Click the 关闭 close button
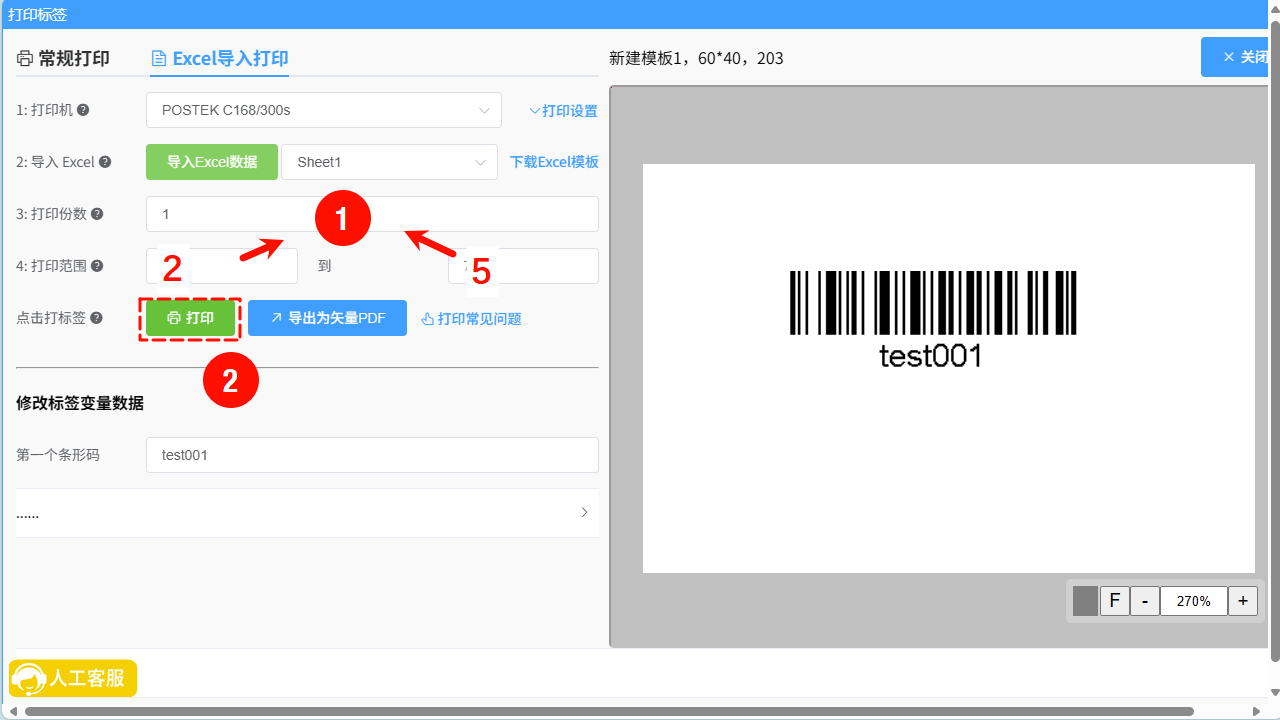This screenshot has height=720, width=1280. click(1236, 58)
